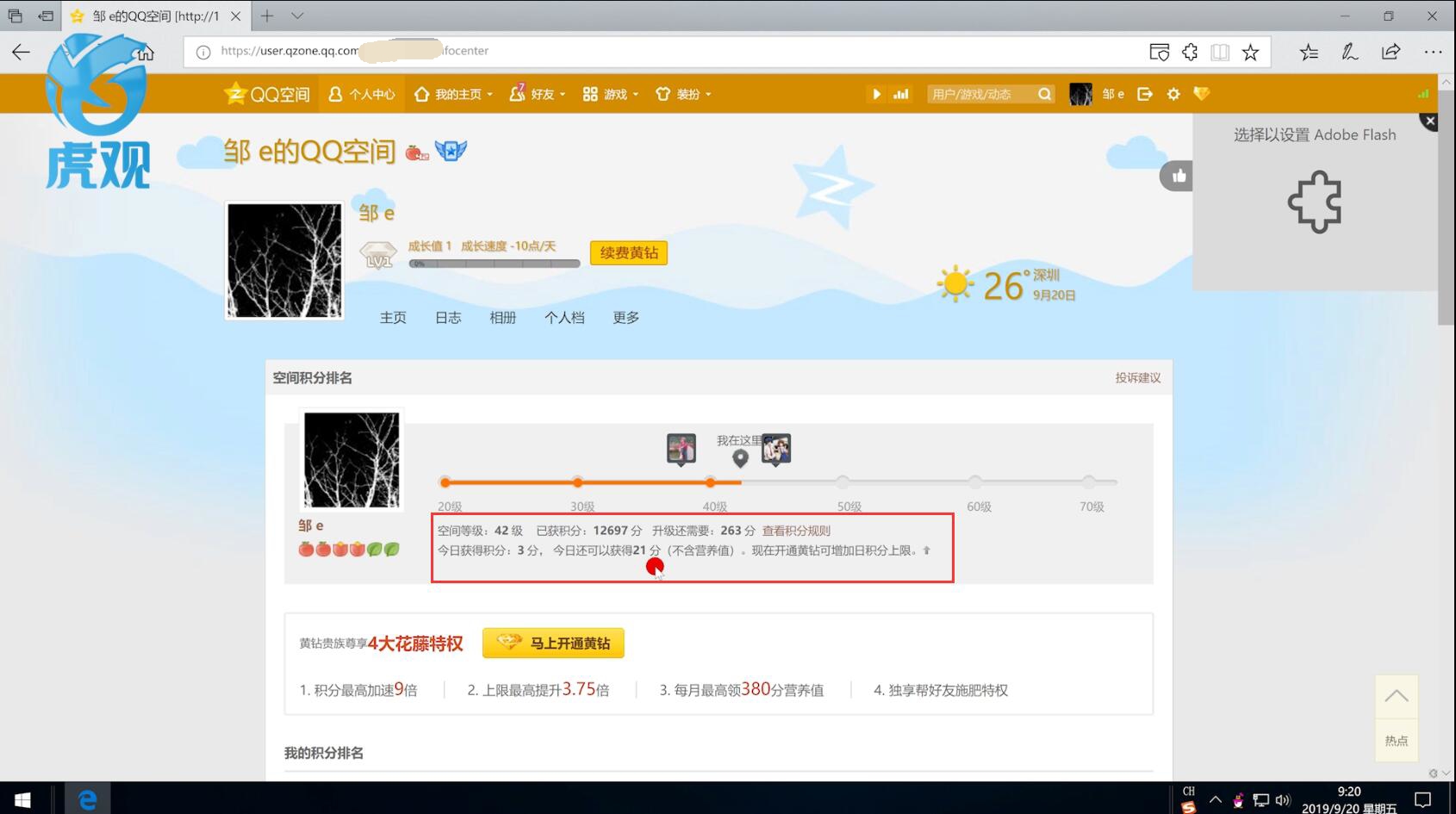Screen dimensions: 1456x814
Task: Open the 个人档 tab
Action: [564, 318]
